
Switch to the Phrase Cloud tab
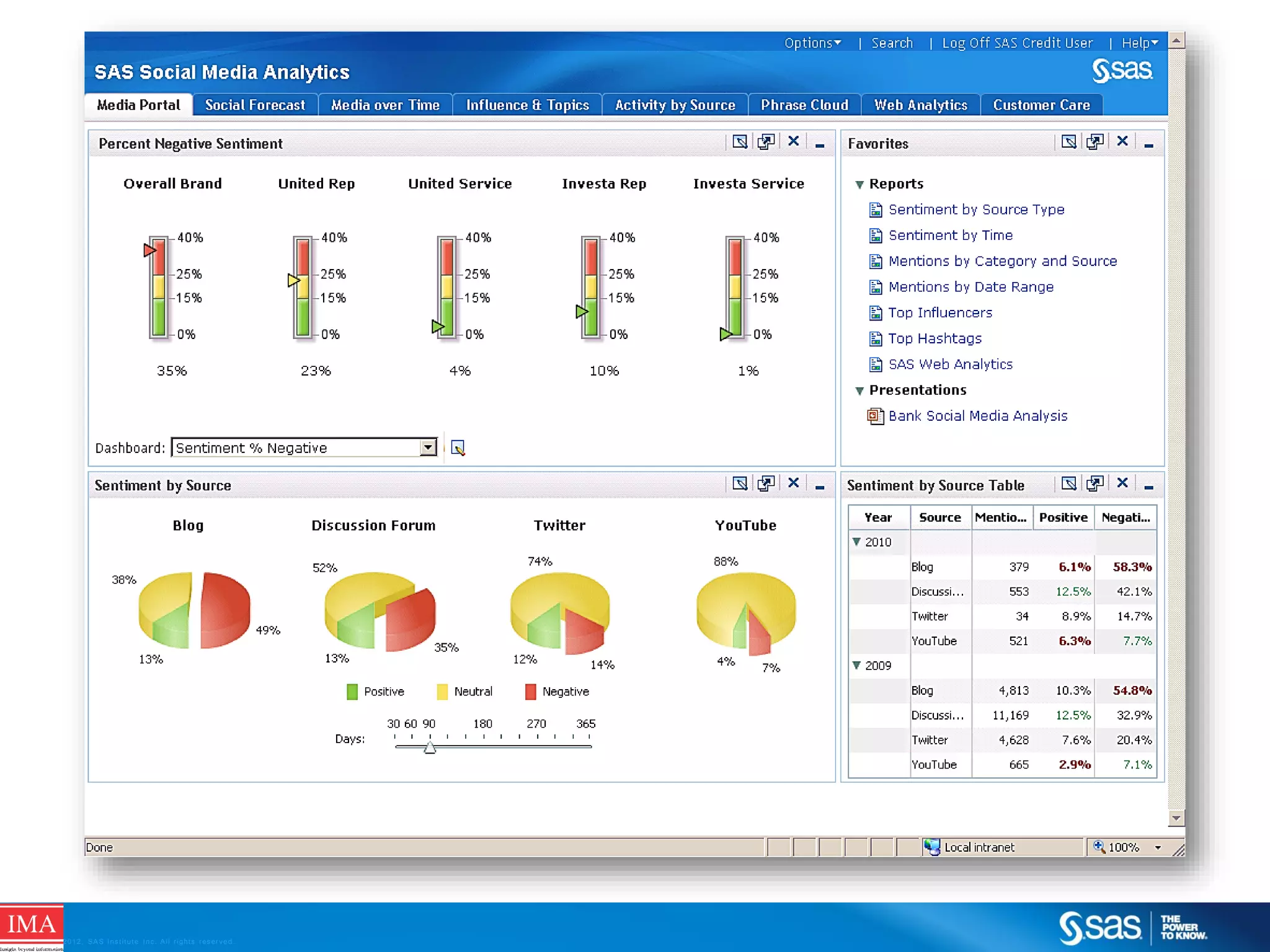804,105
